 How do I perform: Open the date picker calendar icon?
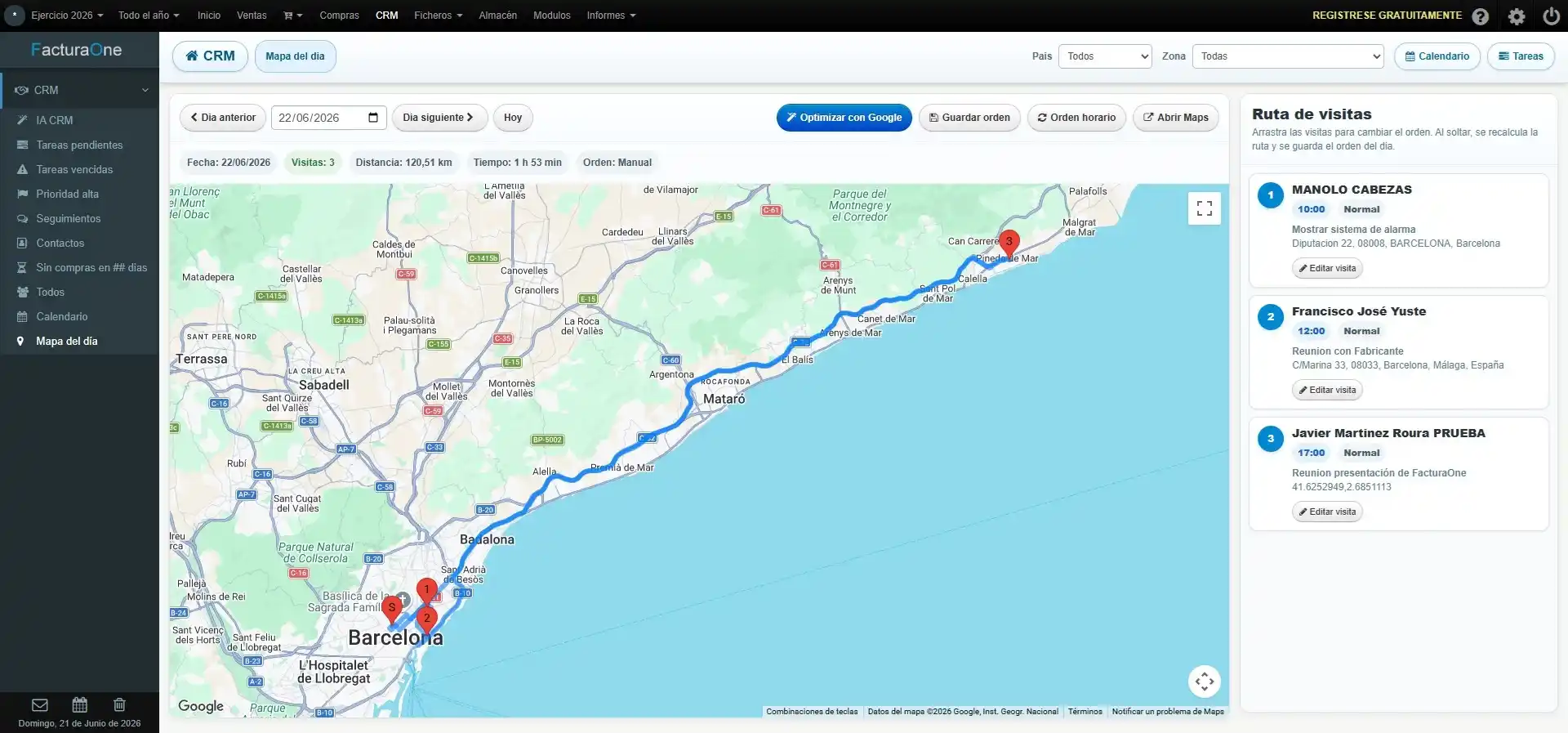point(373,117)
